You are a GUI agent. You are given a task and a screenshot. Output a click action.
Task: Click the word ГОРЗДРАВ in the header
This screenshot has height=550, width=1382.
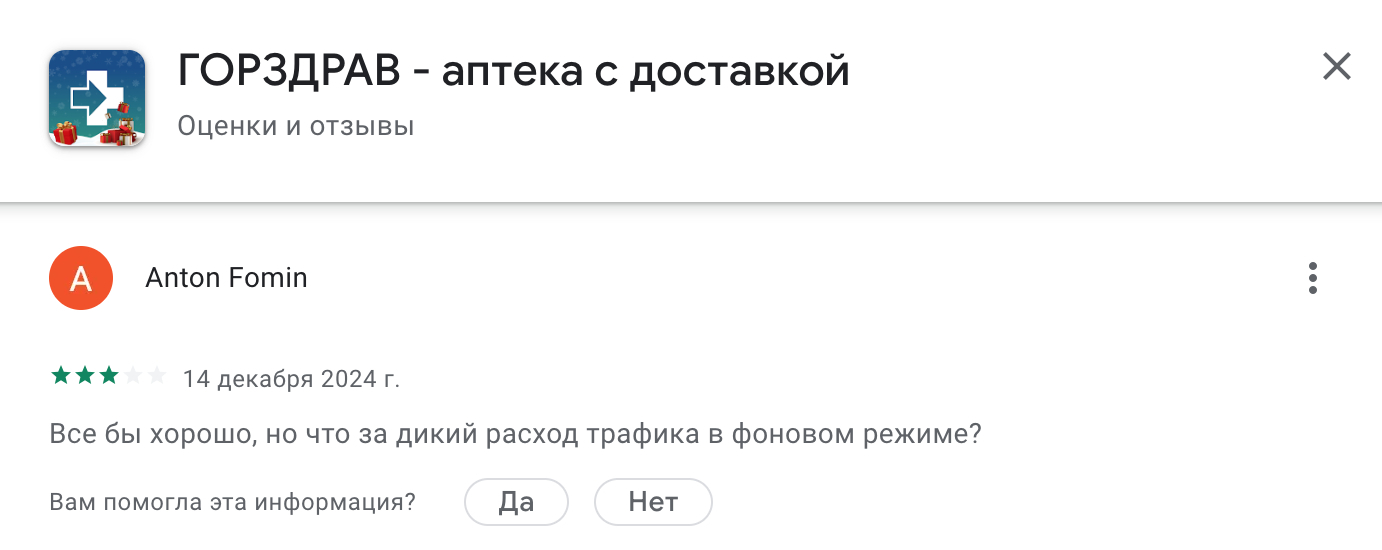tap(289, 72)
